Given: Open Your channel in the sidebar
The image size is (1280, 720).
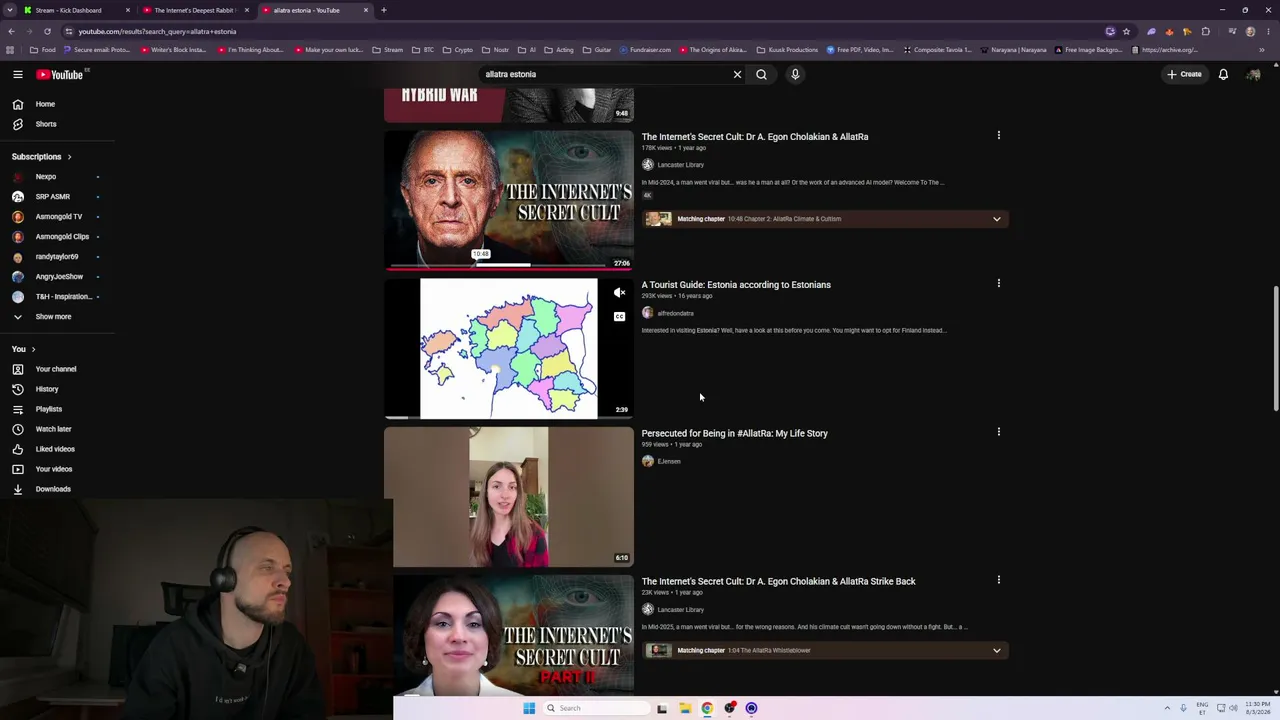Looking at the screenshot, I should [x=57, y=369].
